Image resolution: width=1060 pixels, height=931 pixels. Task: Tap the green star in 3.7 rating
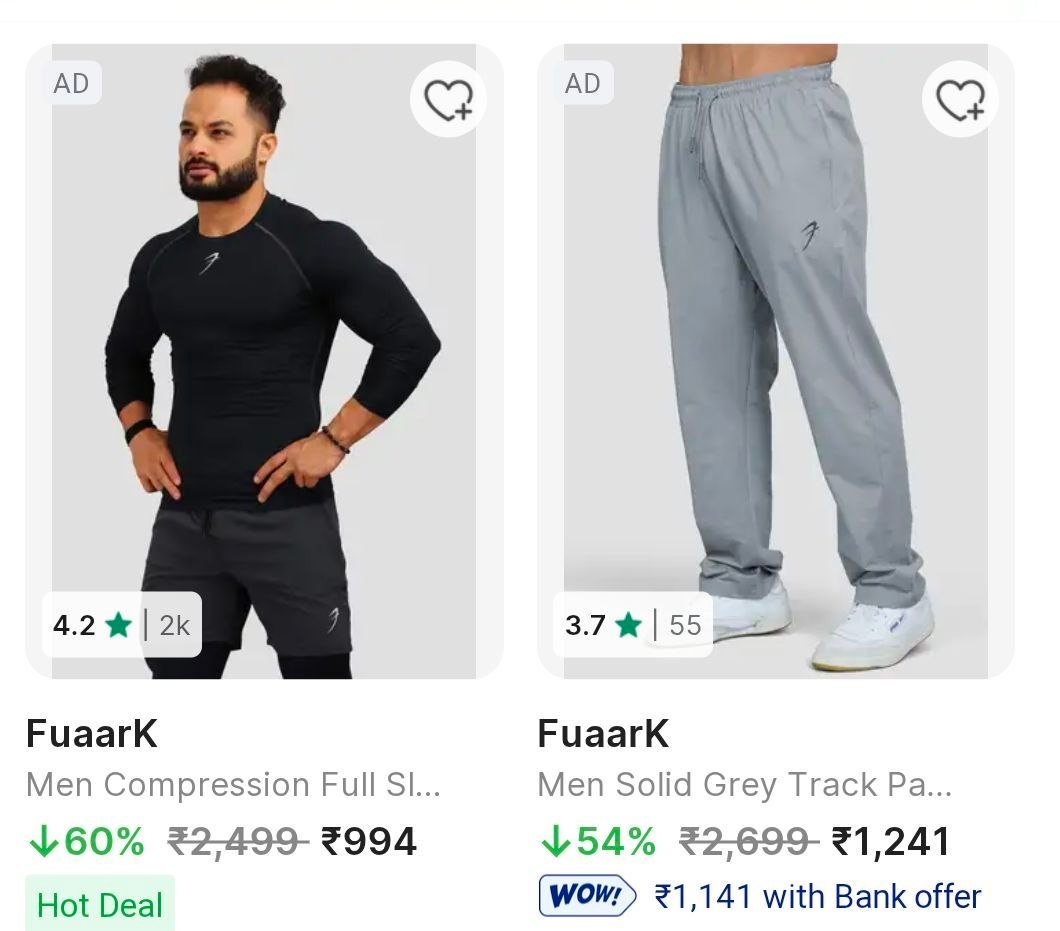(x=629, y=625)
